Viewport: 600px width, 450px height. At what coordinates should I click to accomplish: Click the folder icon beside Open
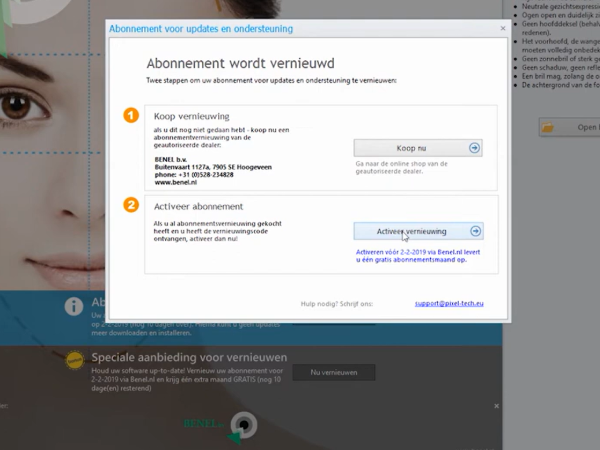coord(548,127)
